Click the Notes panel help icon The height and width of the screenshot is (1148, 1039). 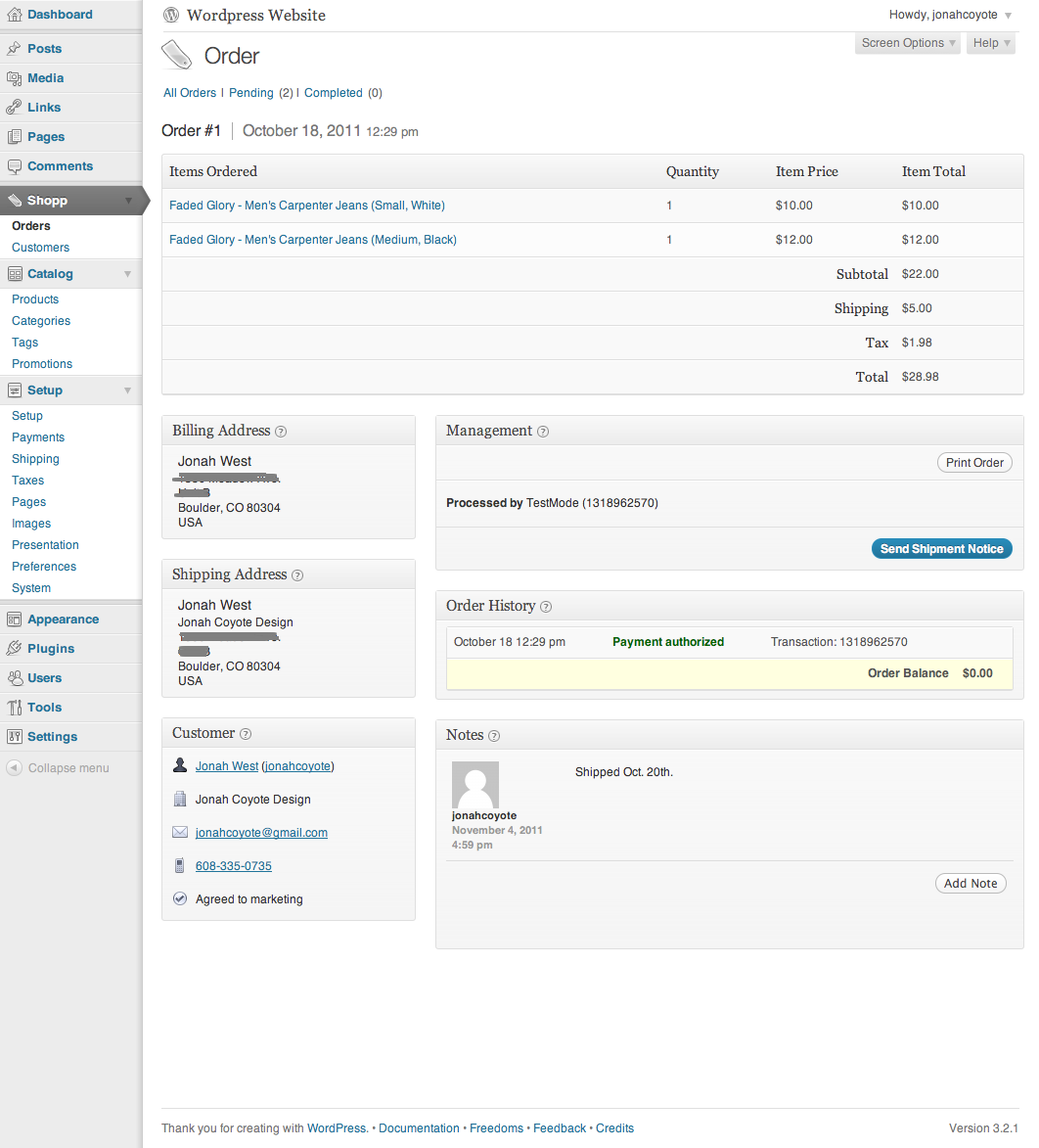[x=494, y=737]
